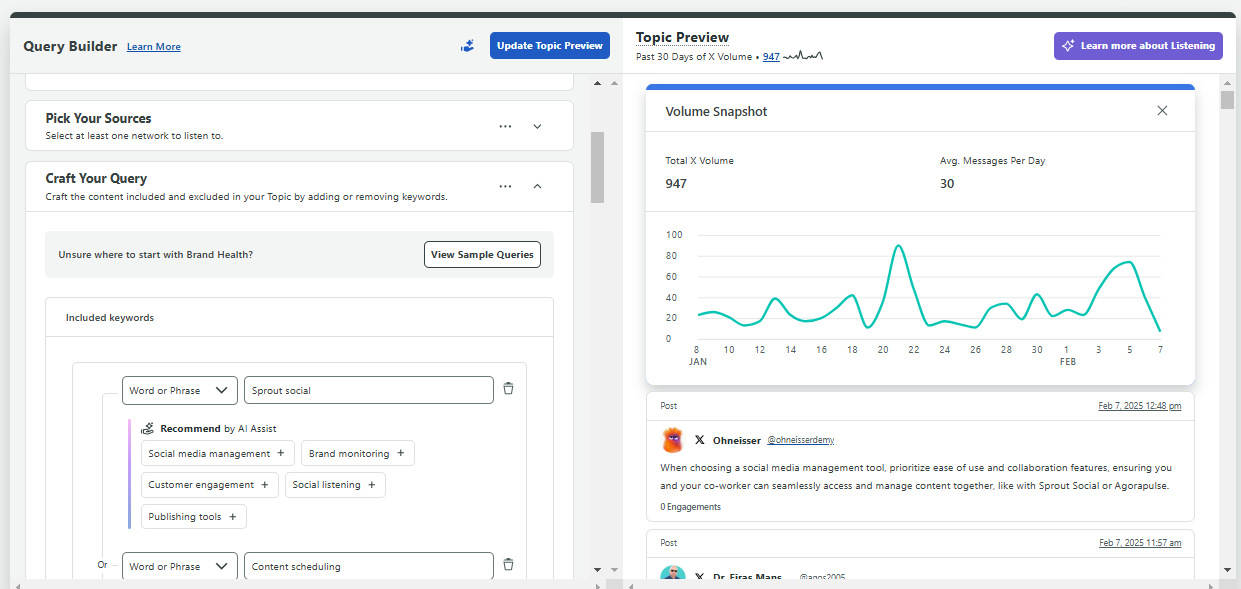The image size is (1241, 589).
Task: Click the Ohneisser author name
Action: click(737, 440)
